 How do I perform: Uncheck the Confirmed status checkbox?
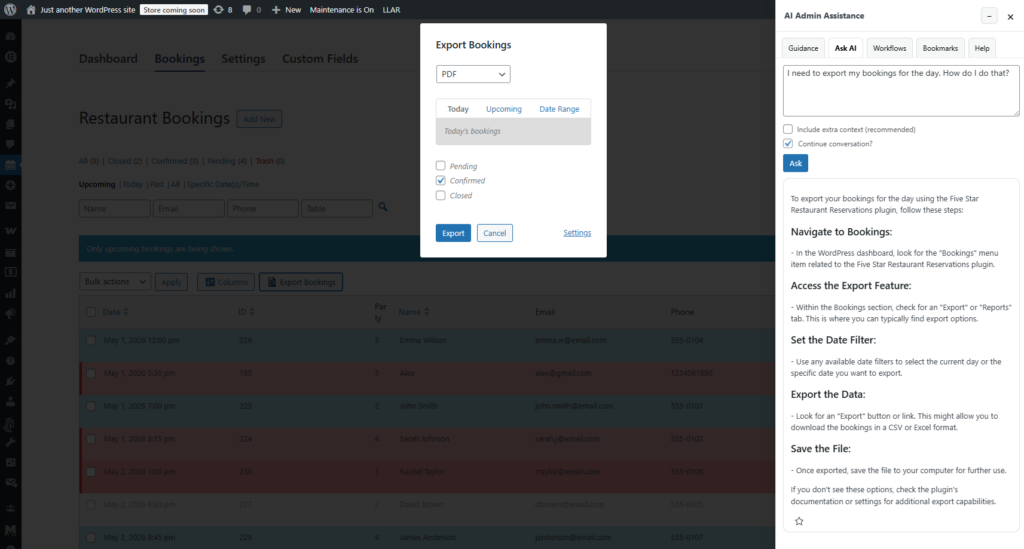(441, 180)
